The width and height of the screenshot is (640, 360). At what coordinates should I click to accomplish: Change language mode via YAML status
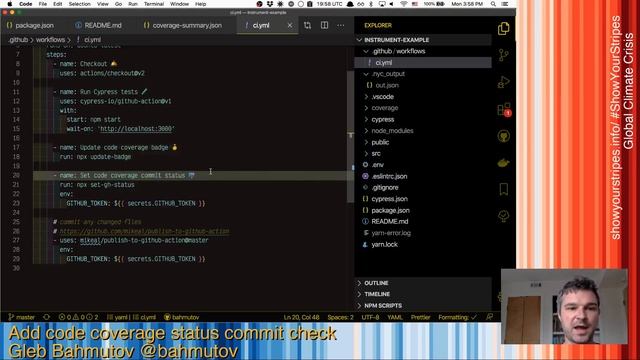395,317
